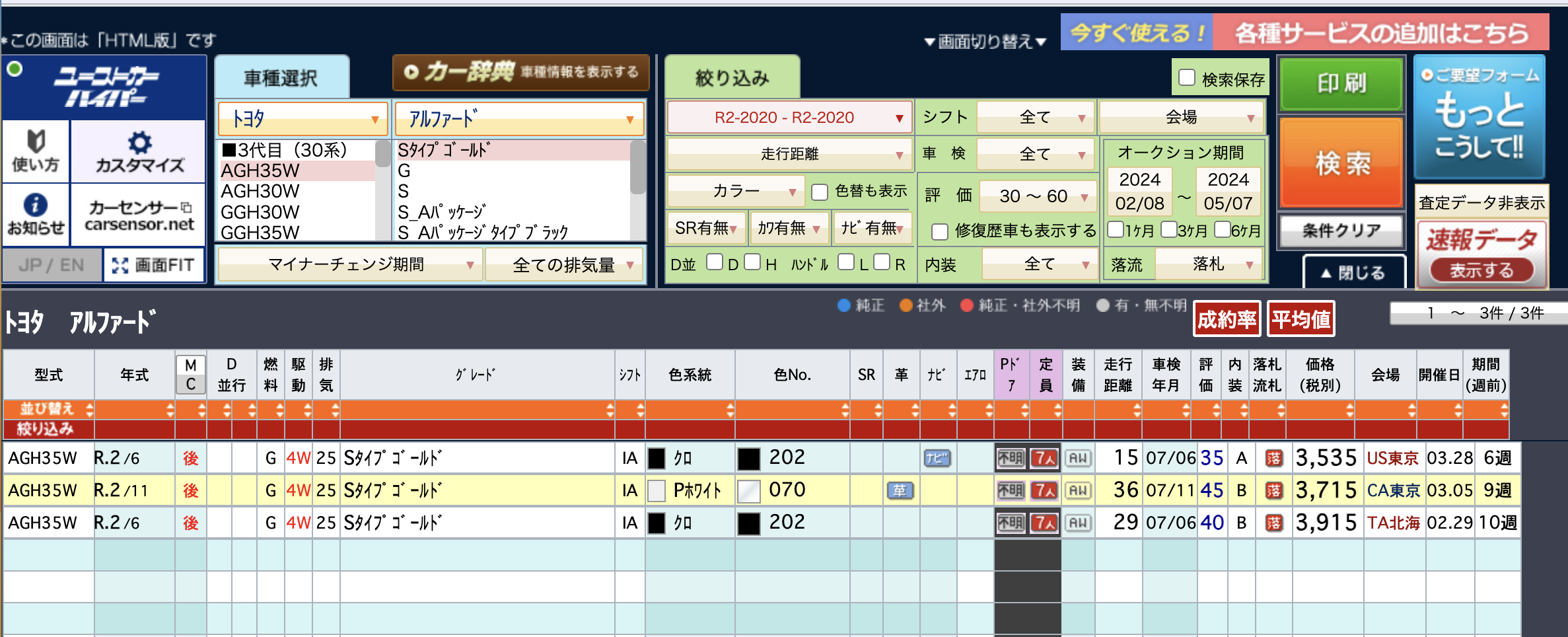Image resolution: width=1568 pixels, height=637 pixels.
Task: Click the 不明 badge in the CA東京 row
Action: point(1011,490)
